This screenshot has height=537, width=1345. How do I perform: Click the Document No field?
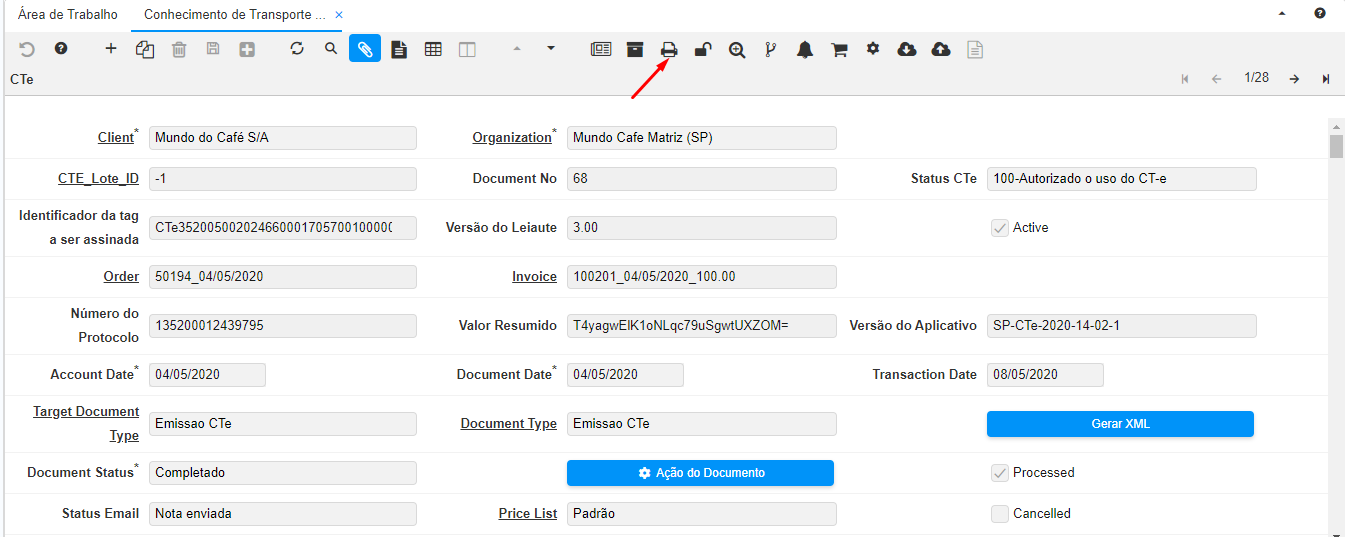(701, 179)
